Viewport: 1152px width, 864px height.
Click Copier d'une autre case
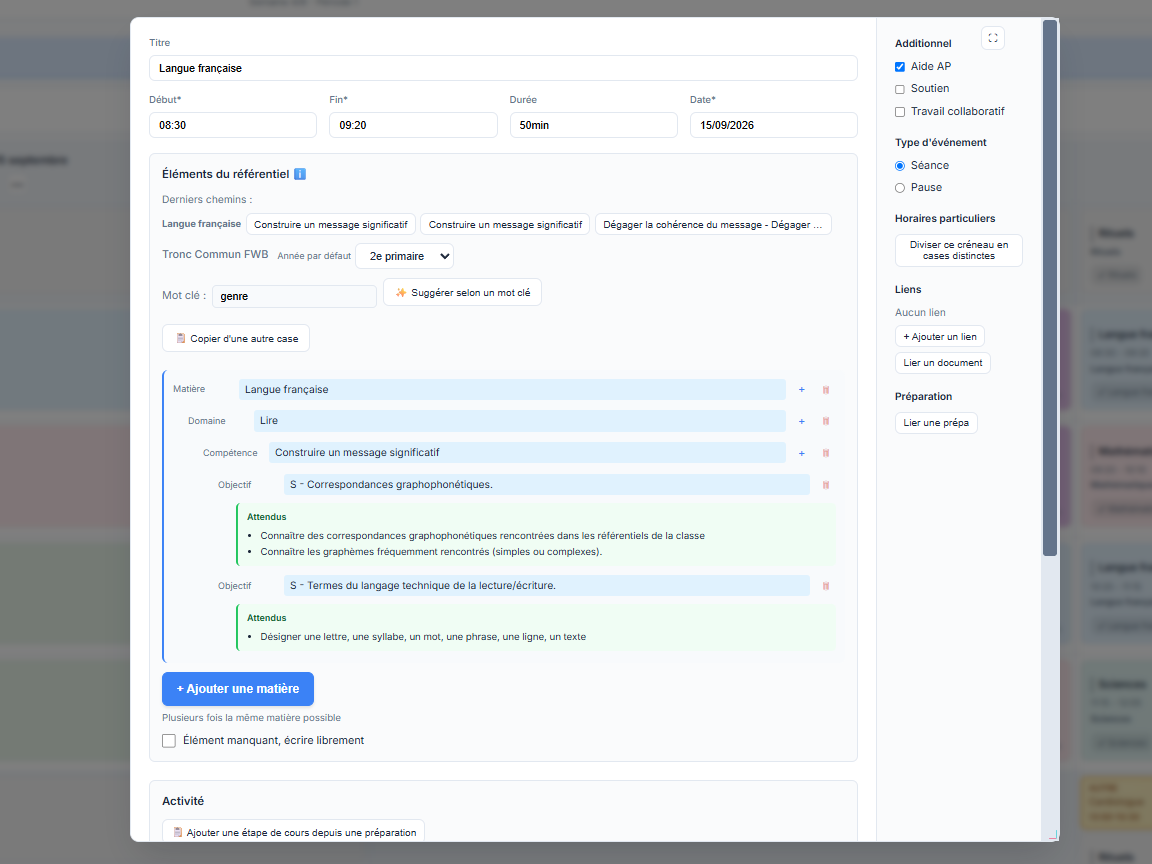(x=236, y=339)
